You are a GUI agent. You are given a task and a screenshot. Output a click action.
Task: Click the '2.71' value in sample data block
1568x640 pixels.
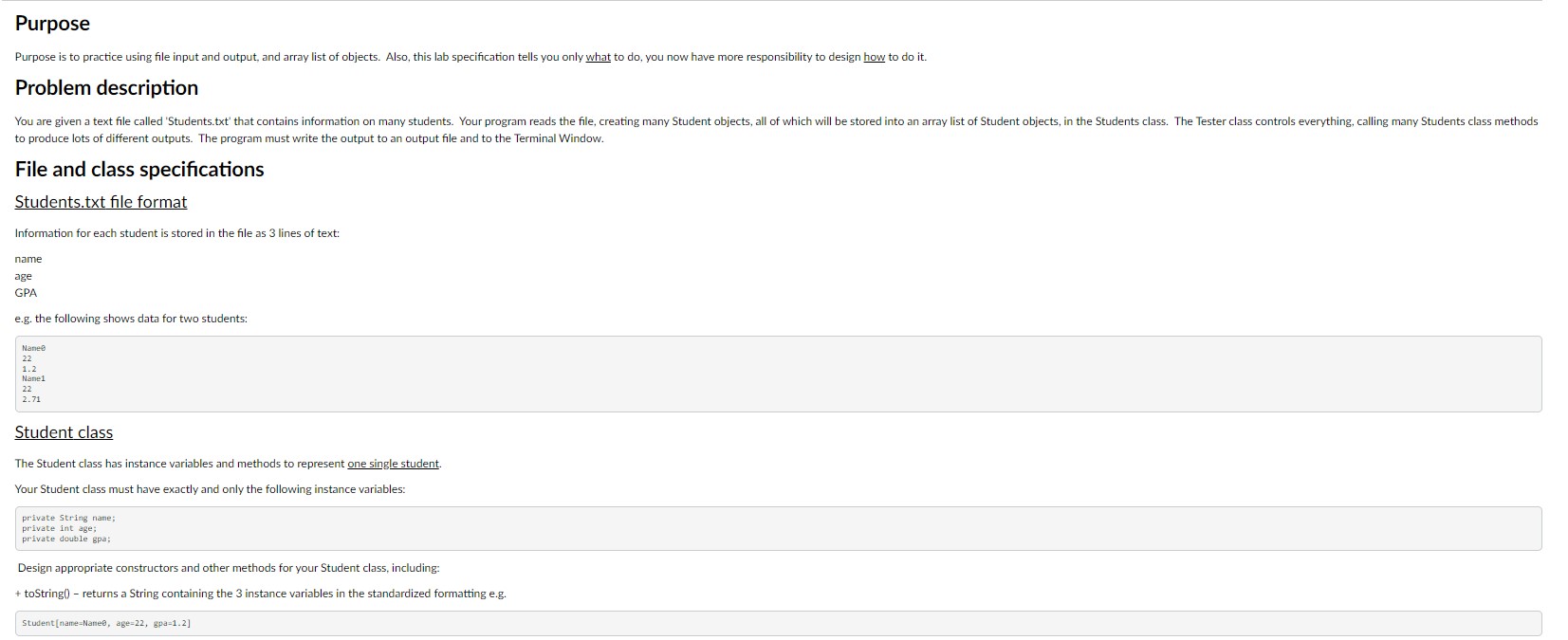(x=31, y=399)
